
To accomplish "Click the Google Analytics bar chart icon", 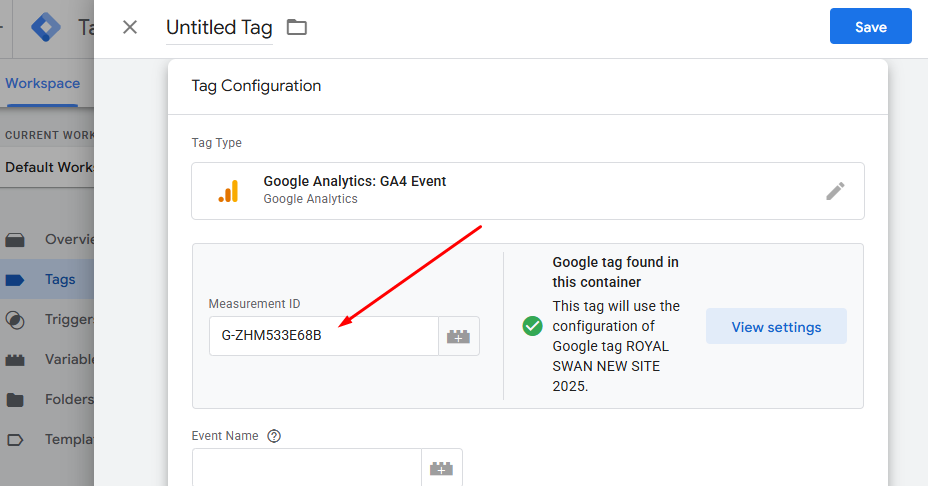I will click(x=228, y=191).
